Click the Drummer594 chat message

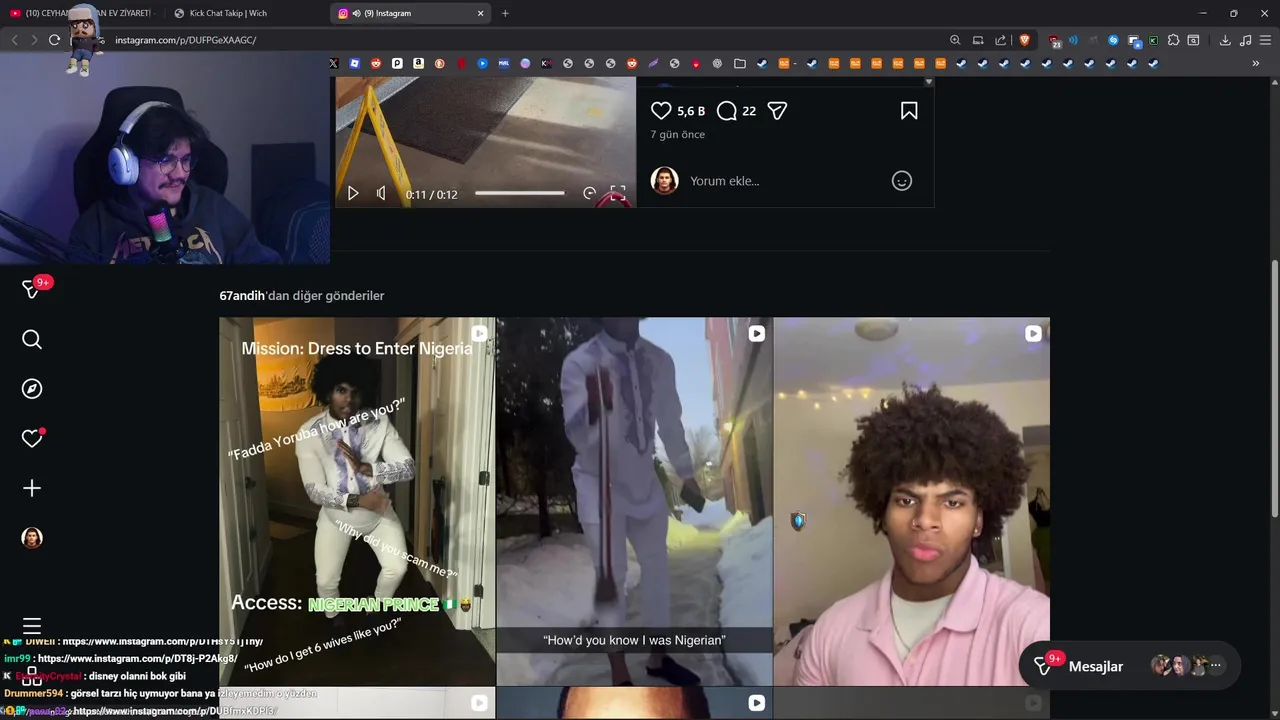click(160, 693)
